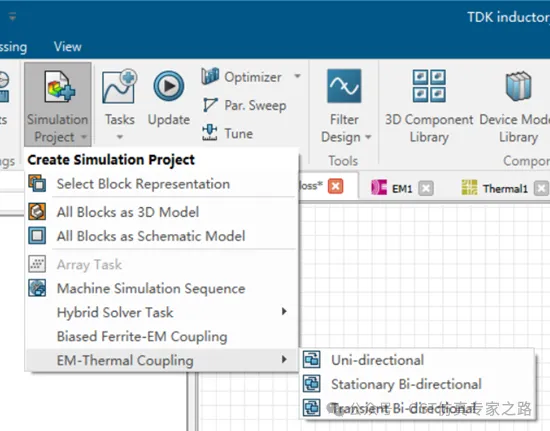The width and height of the screenshot is (550, 431).
Task: Open the Tune tool
Action: 228,133
